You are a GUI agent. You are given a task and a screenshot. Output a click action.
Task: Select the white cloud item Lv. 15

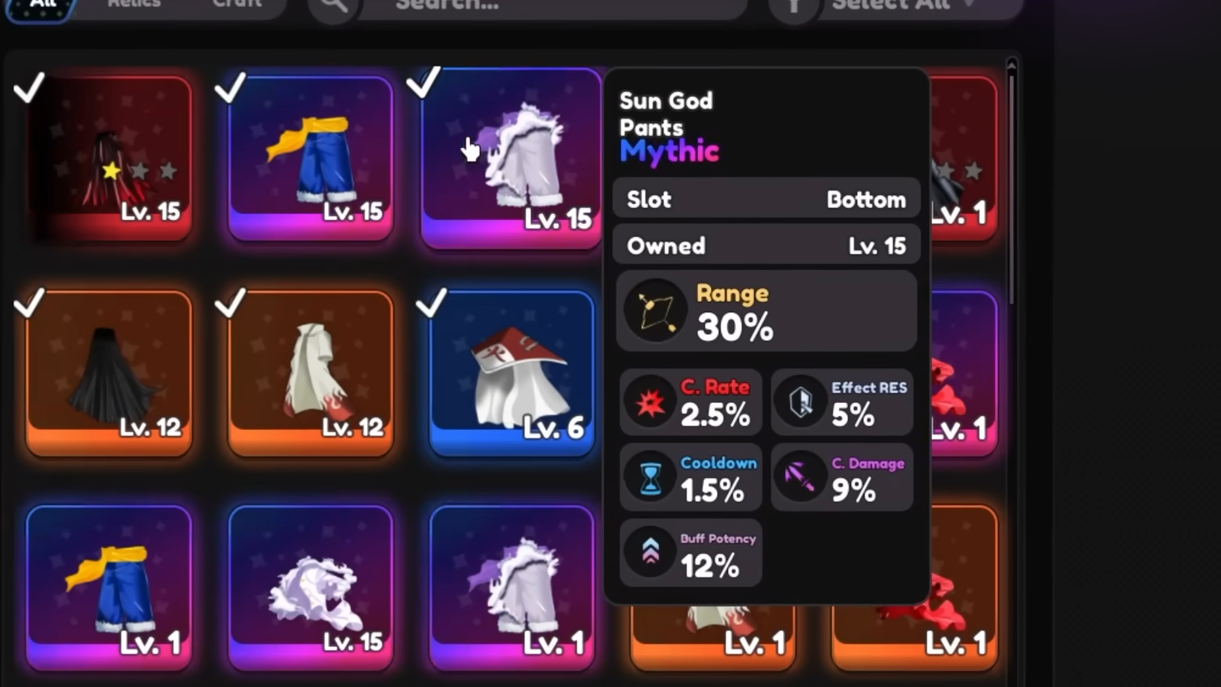311,587
